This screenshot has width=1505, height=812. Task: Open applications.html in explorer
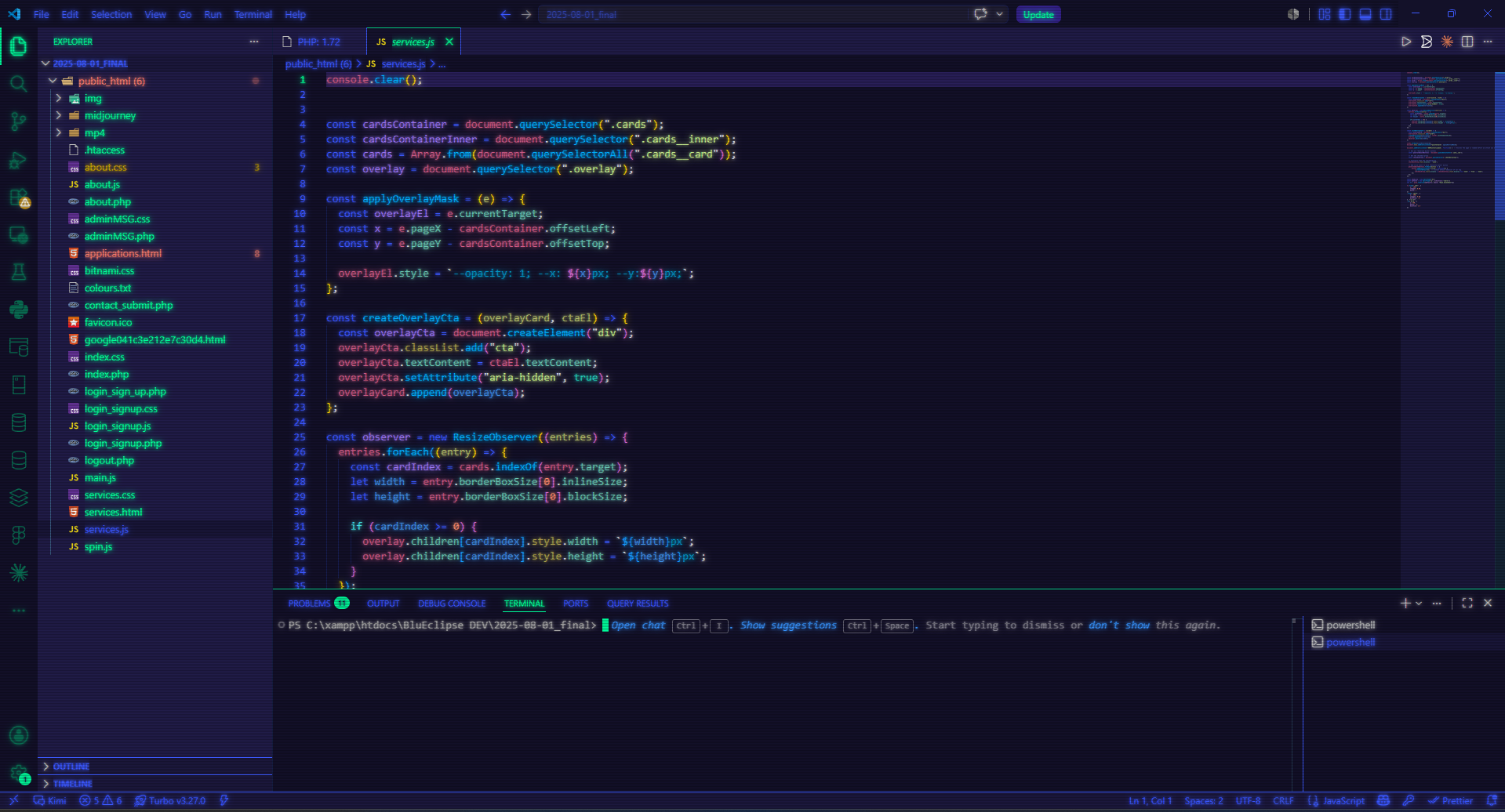123,253
